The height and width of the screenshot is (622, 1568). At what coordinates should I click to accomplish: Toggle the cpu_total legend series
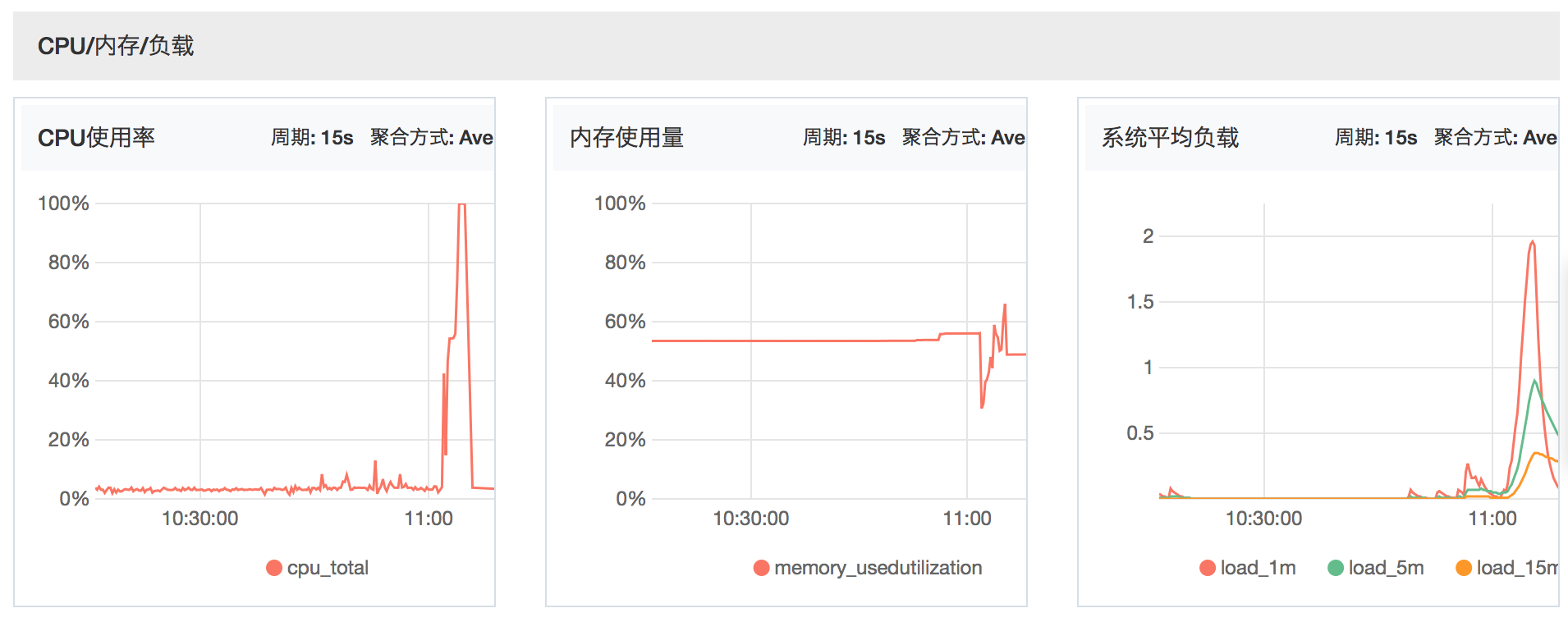click(x=318, y=568)
